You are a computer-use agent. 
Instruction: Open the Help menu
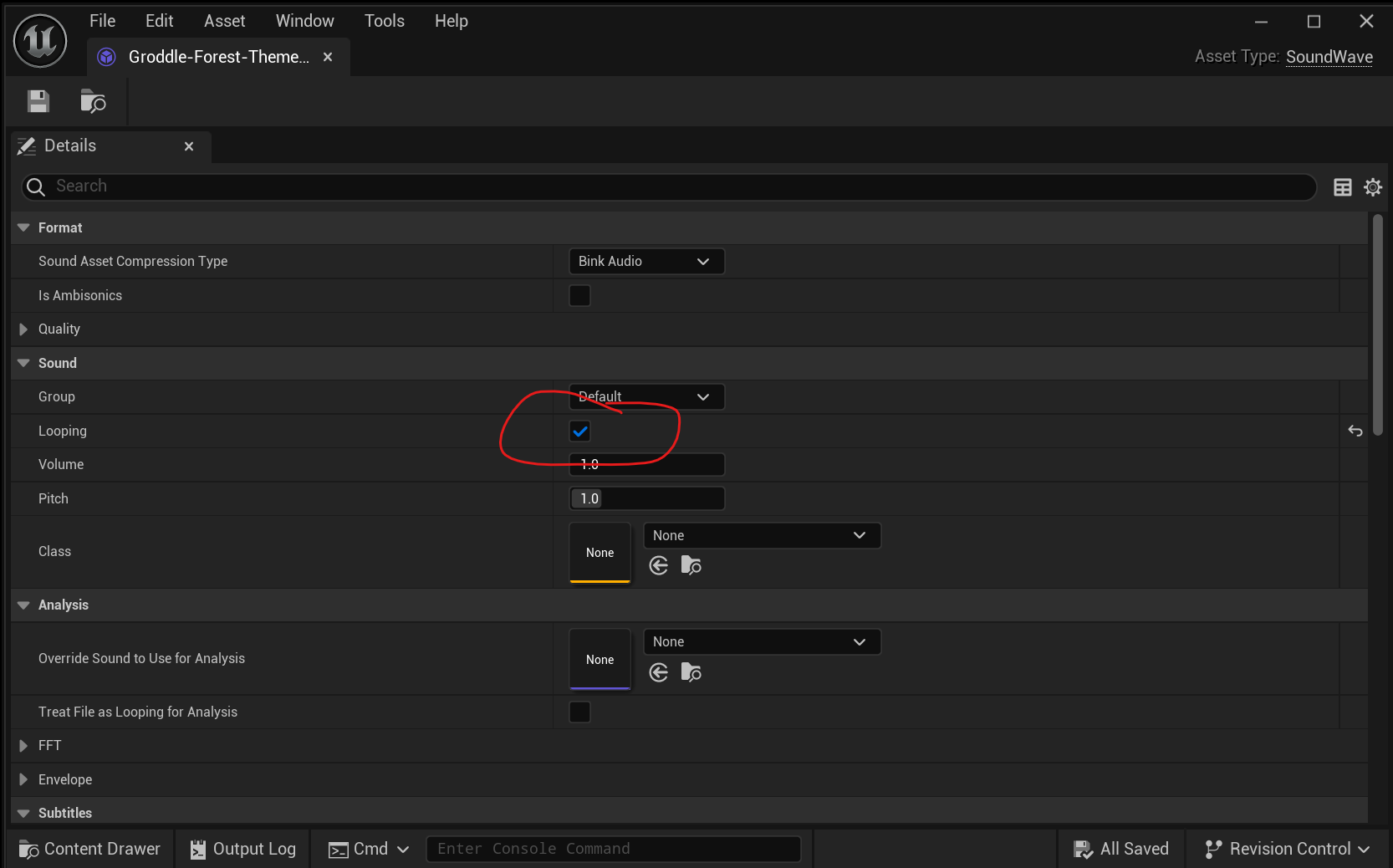tap(452, 21)
